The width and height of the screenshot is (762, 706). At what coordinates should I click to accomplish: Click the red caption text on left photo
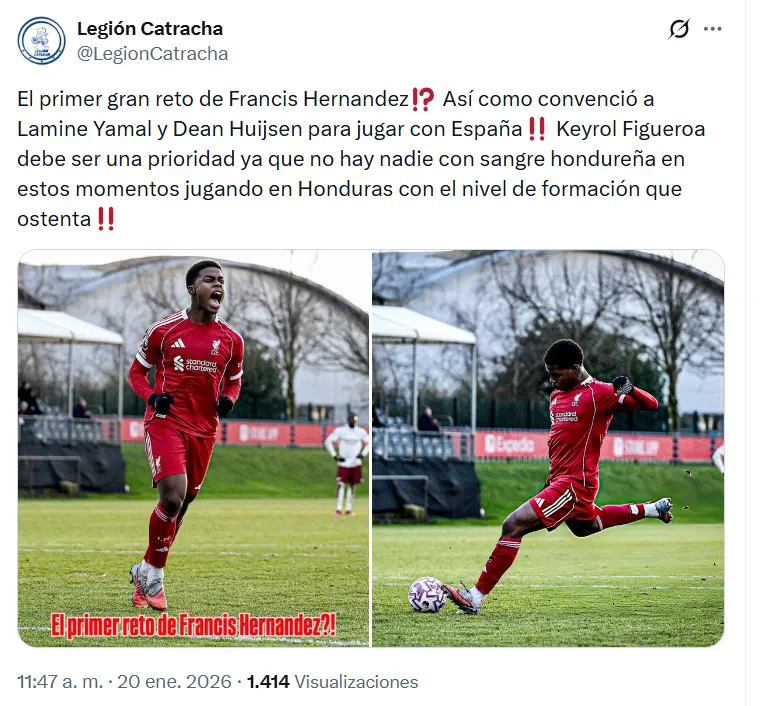tap(193, 625)
